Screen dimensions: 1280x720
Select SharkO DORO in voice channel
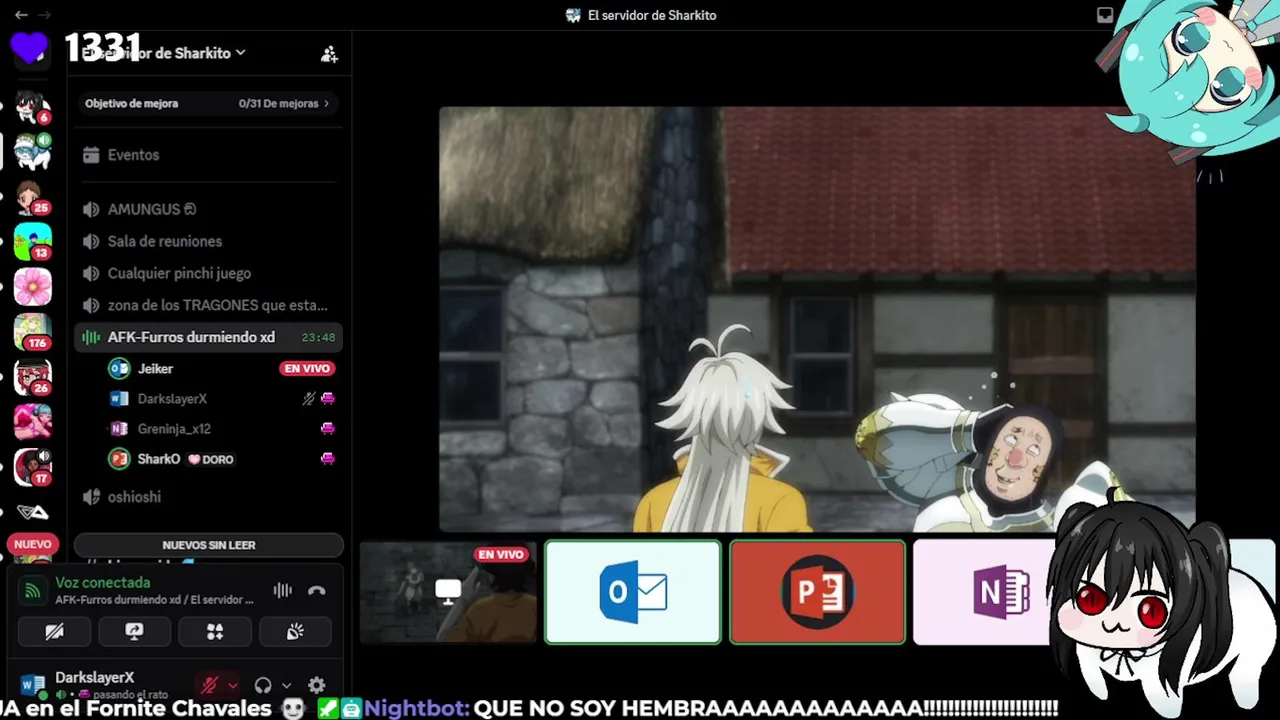(222, 459)
